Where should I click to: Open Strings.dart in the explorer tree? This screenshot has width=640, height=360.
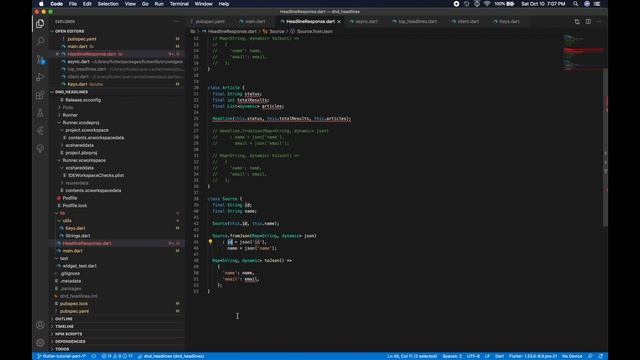click(78, 236)
